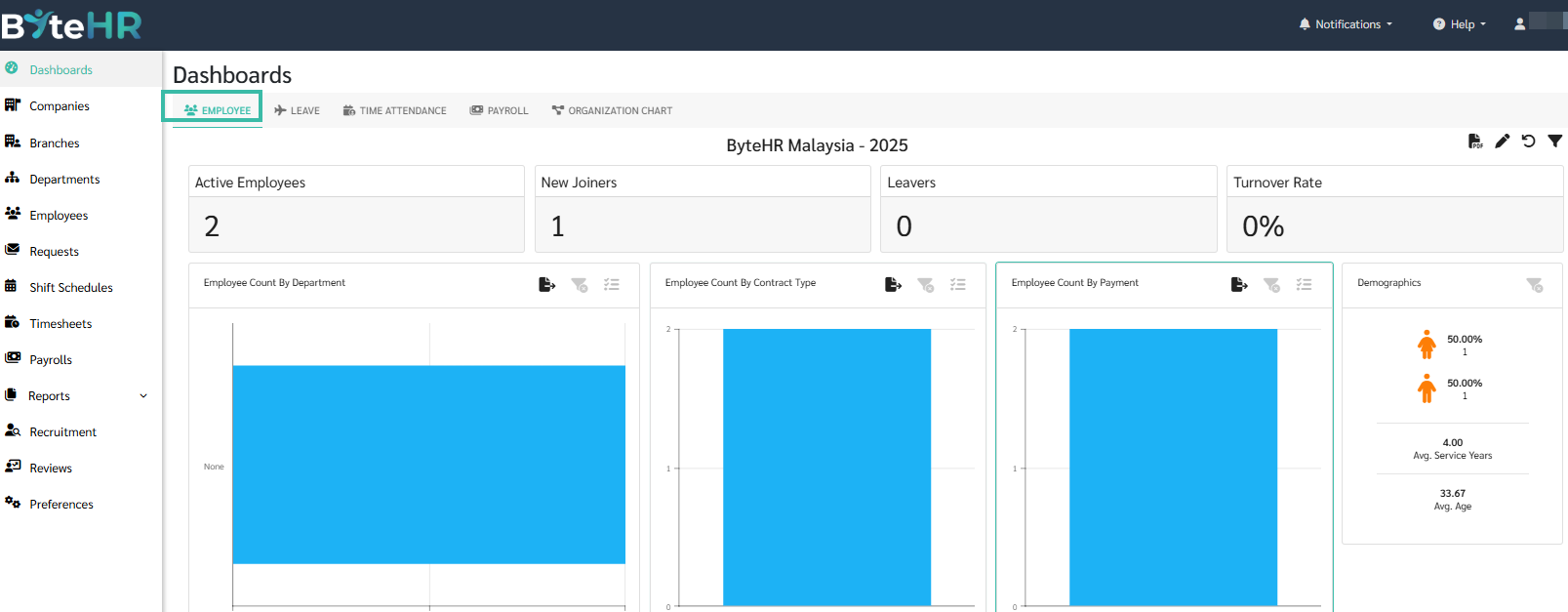Clear filter on Employee Count By Contract Type

[926, 285]
